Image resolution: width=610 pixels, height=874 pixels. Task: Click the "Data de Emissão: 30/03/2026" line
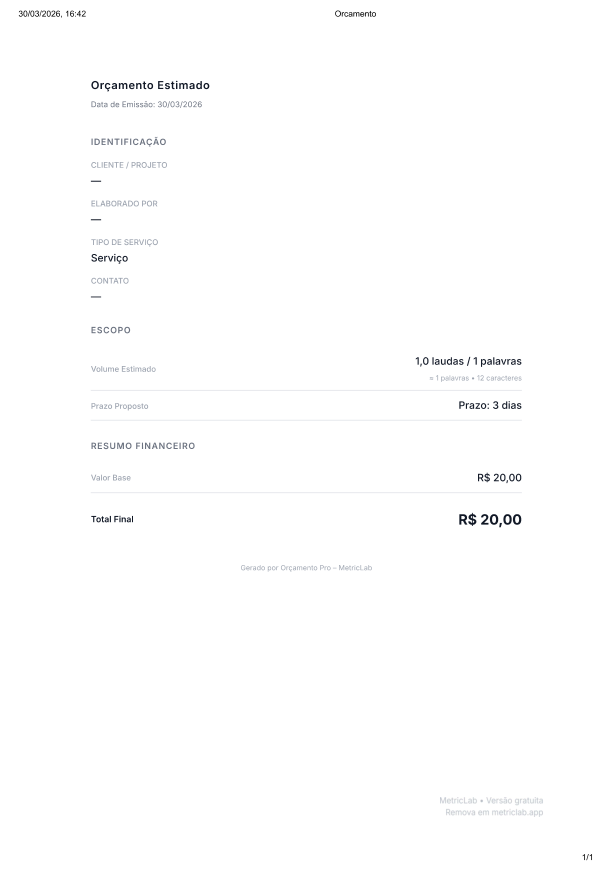[146, 104]
